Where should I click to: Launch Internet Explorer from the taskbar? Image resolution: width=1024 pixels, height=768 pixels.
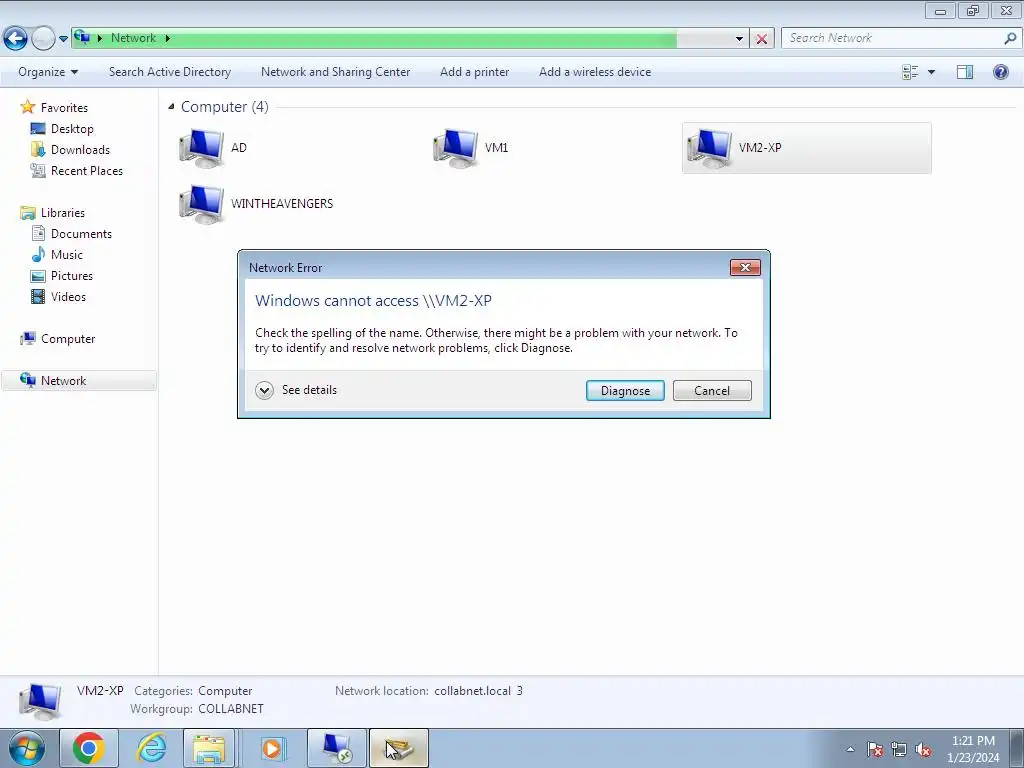tap(151, 748)
